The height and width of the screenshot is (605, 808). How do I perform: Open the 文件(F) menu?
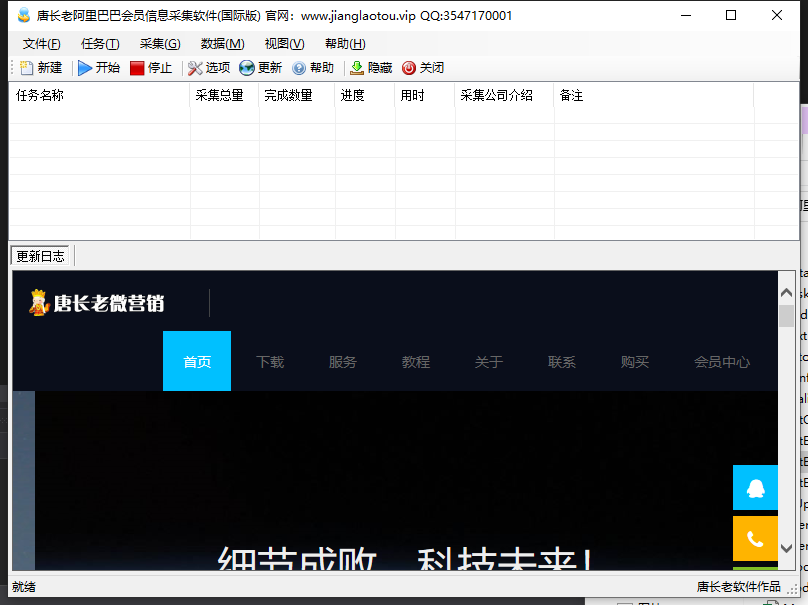[x=41, y=44]
